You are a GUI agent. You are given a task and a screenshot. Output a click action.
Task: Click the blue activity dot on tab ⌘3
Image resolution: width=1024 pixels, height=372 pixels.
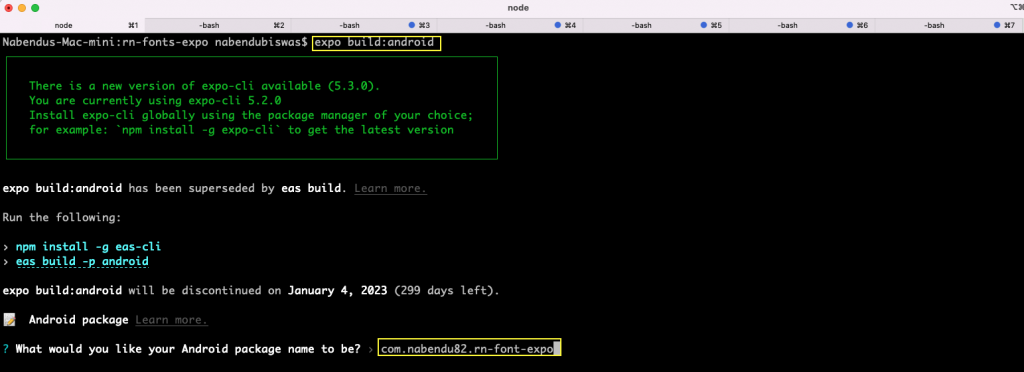coord(412,25)
